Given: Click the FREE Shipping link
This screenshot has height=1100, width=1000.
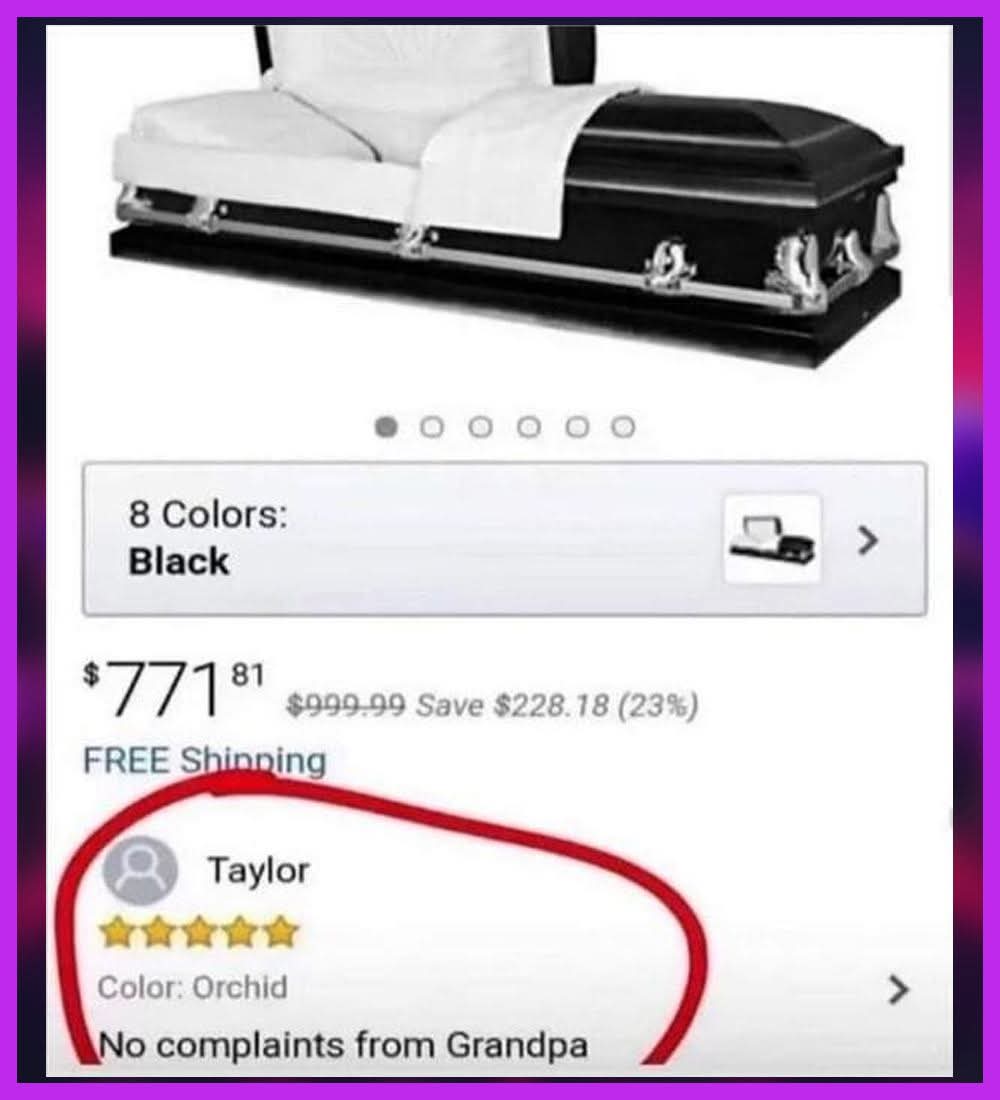Looking at the screenshot, I should [205, 761].
